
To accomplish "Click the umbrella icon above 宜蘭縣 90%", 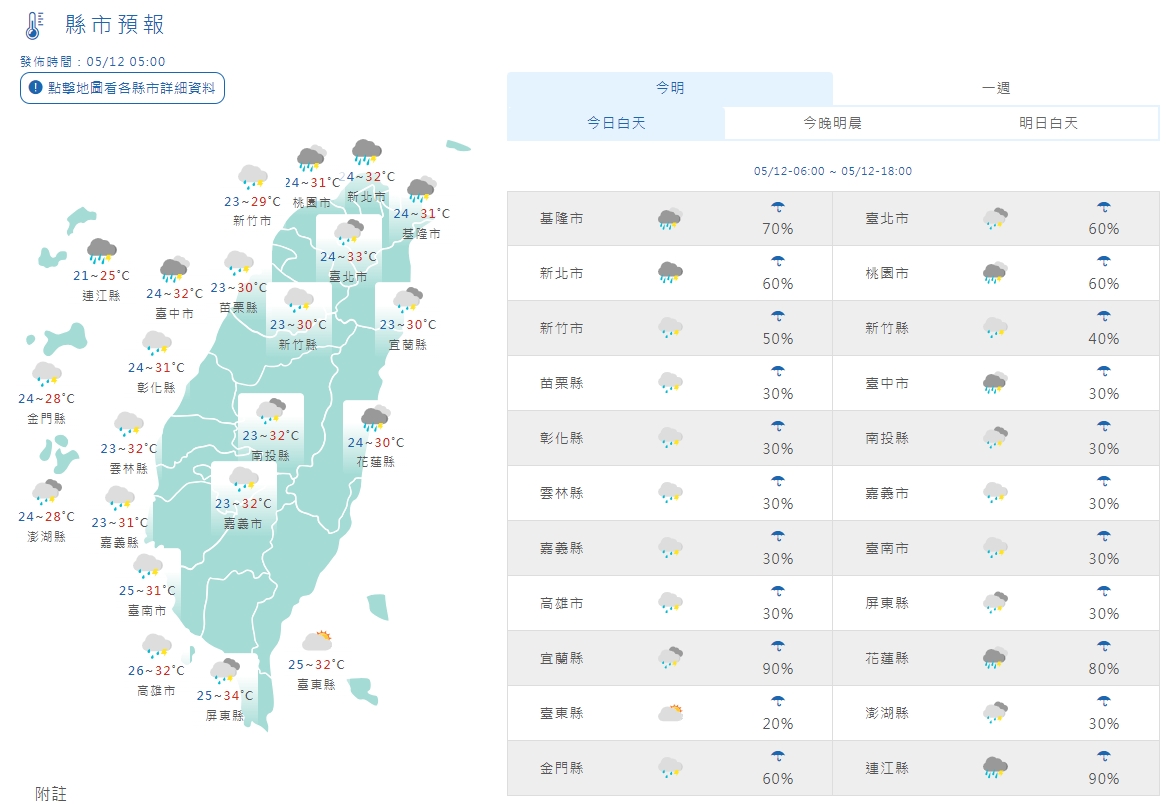I will click(778, 647).
